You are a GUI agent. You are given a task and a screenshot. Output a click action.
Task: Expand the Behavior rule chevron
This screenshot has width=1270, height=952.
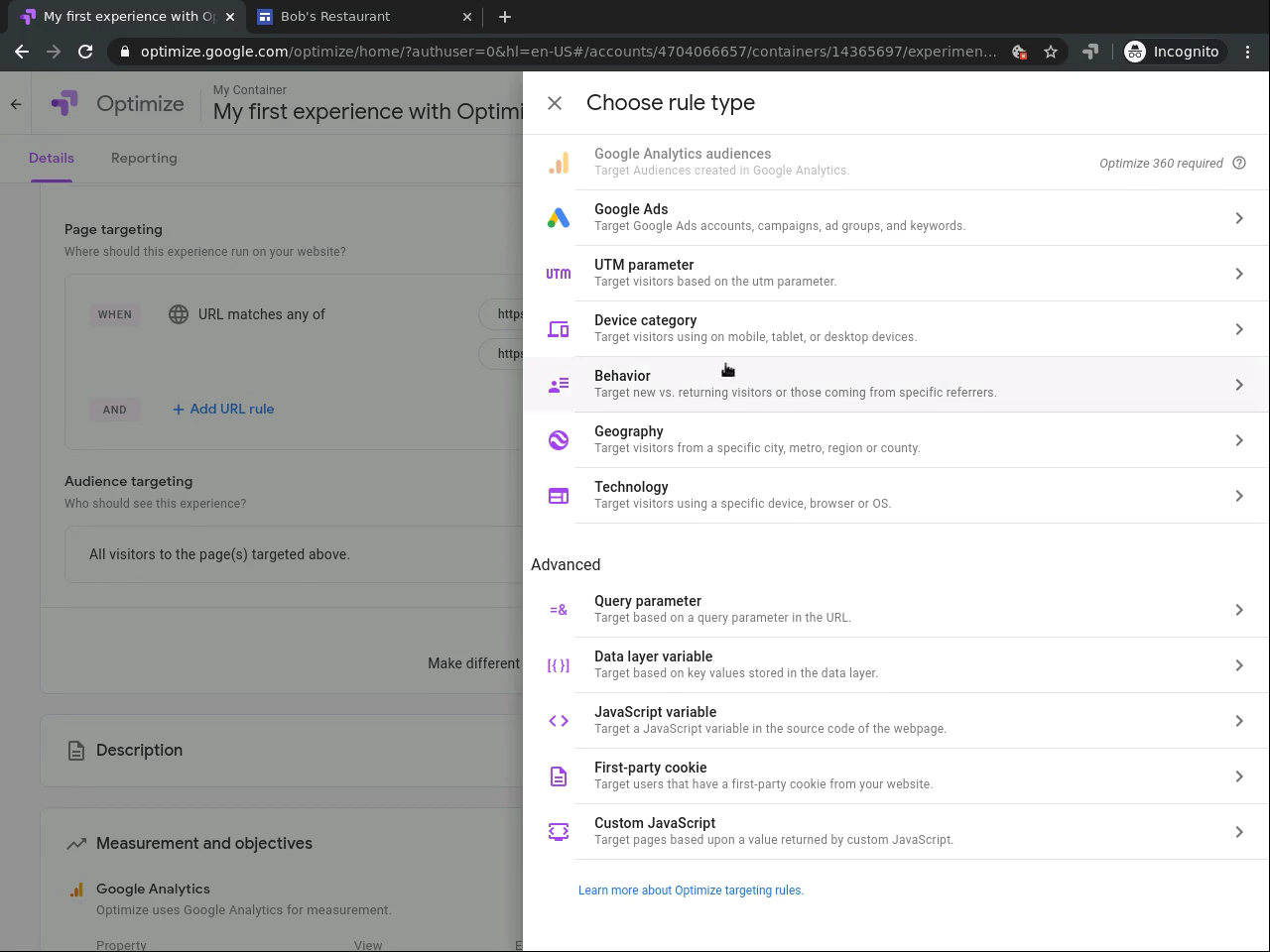[x=1239, y=385]
